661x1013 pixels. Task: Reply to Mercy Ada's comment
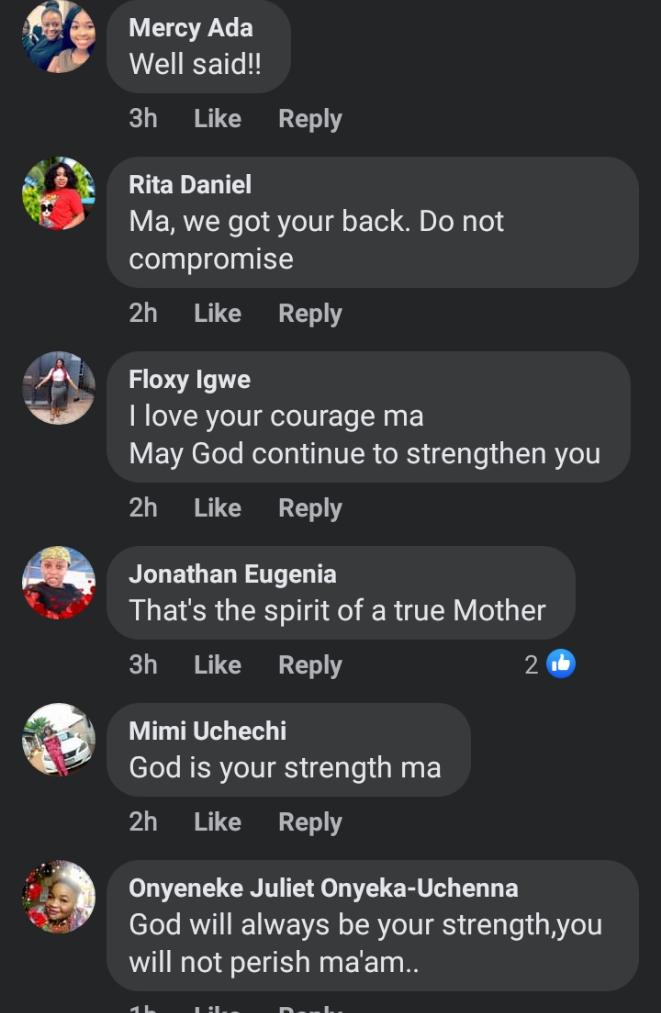(x=310, y=119)
